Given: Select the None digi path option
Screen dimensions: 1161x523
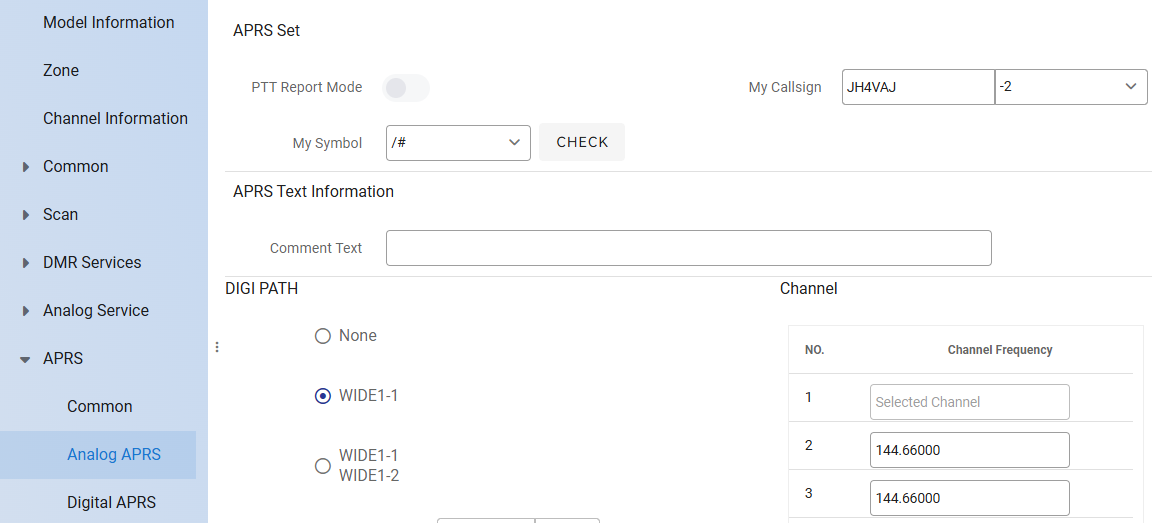Looking at the screenshot, I should point(323,336).
